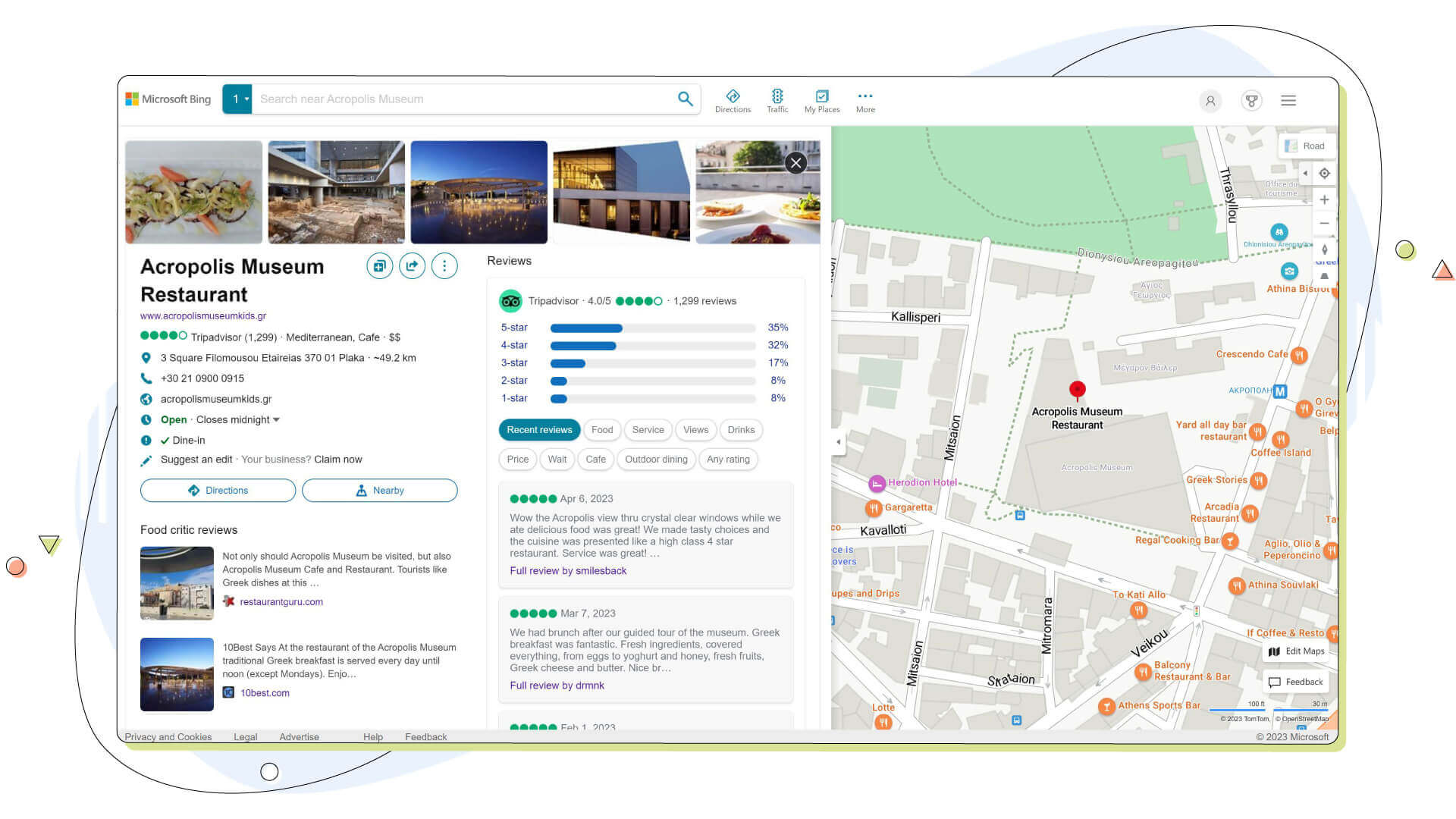Open the hamburger settings menu
Screen dimensions: 1456x819
tap(1288, 101)
